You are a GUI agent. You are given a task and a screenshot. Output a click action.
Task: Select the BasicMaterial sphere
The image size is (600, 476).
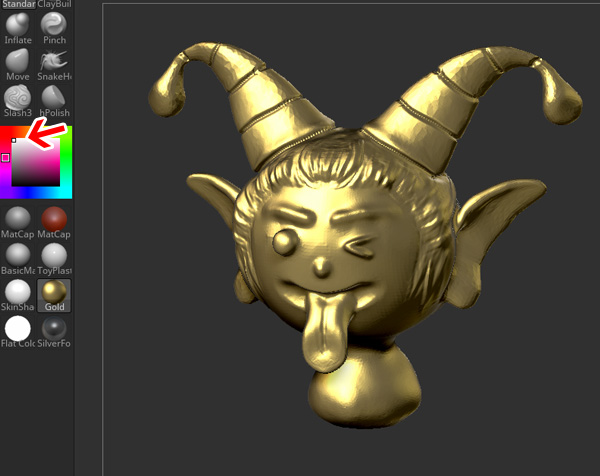[17, 255]
